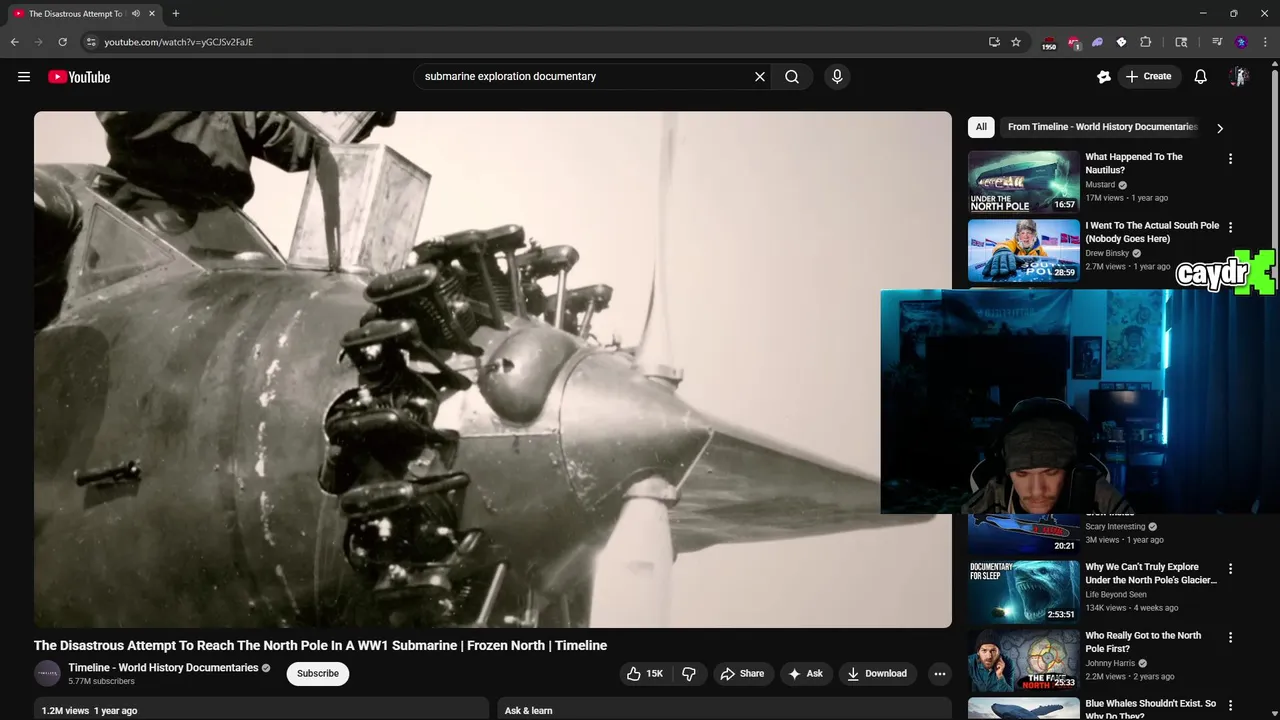Go back with the browser back arrow
This screenshot has height=720, width=1280.
[x=14, y=42]
